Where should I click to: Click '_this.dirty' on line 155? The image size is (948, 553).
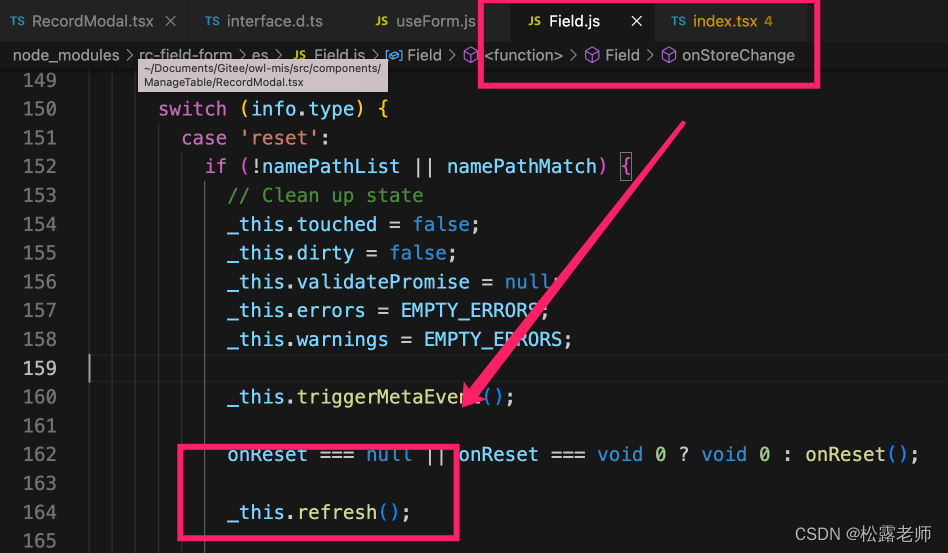290,253
